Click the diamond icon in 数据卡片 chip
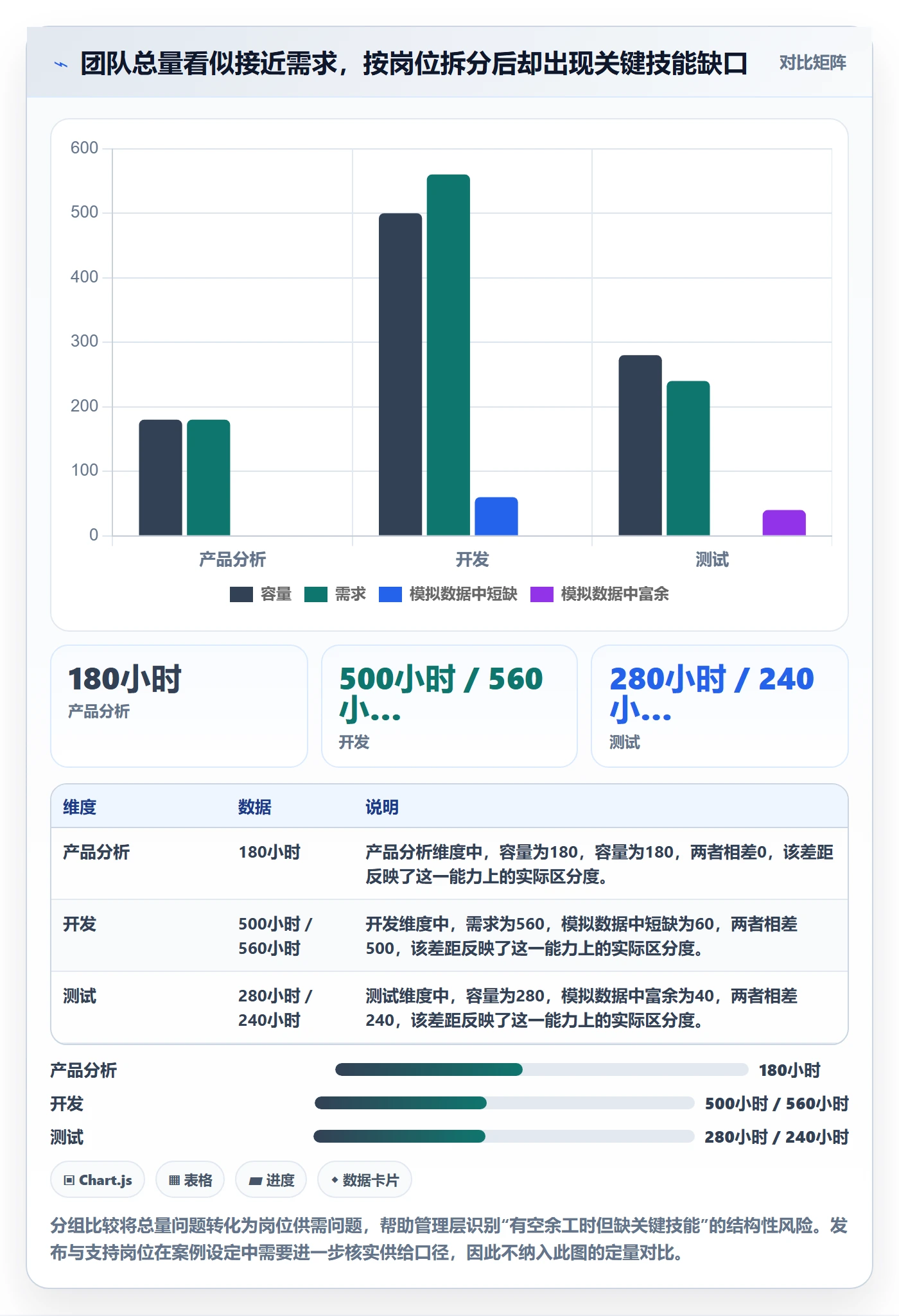This screenshot has width=899, height=1316. [335, 1180]
